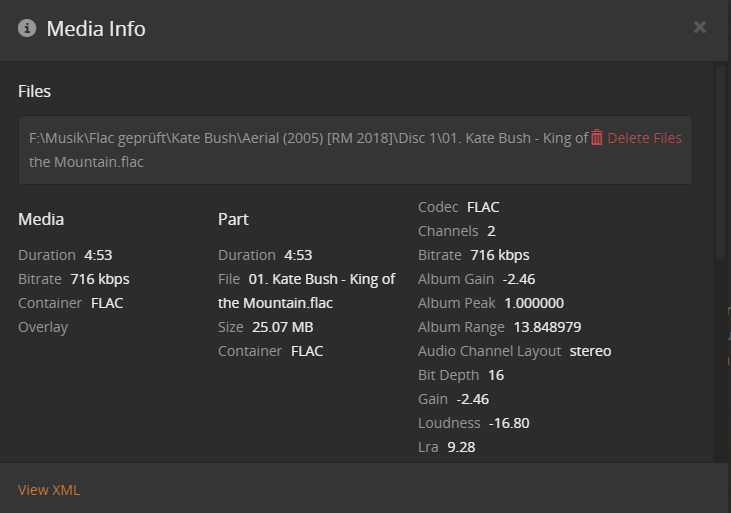The width and height of the screenshot is (731, 513).
Task: Select the Audio Channel Layout stereo value
Action: tap(590, 351)
